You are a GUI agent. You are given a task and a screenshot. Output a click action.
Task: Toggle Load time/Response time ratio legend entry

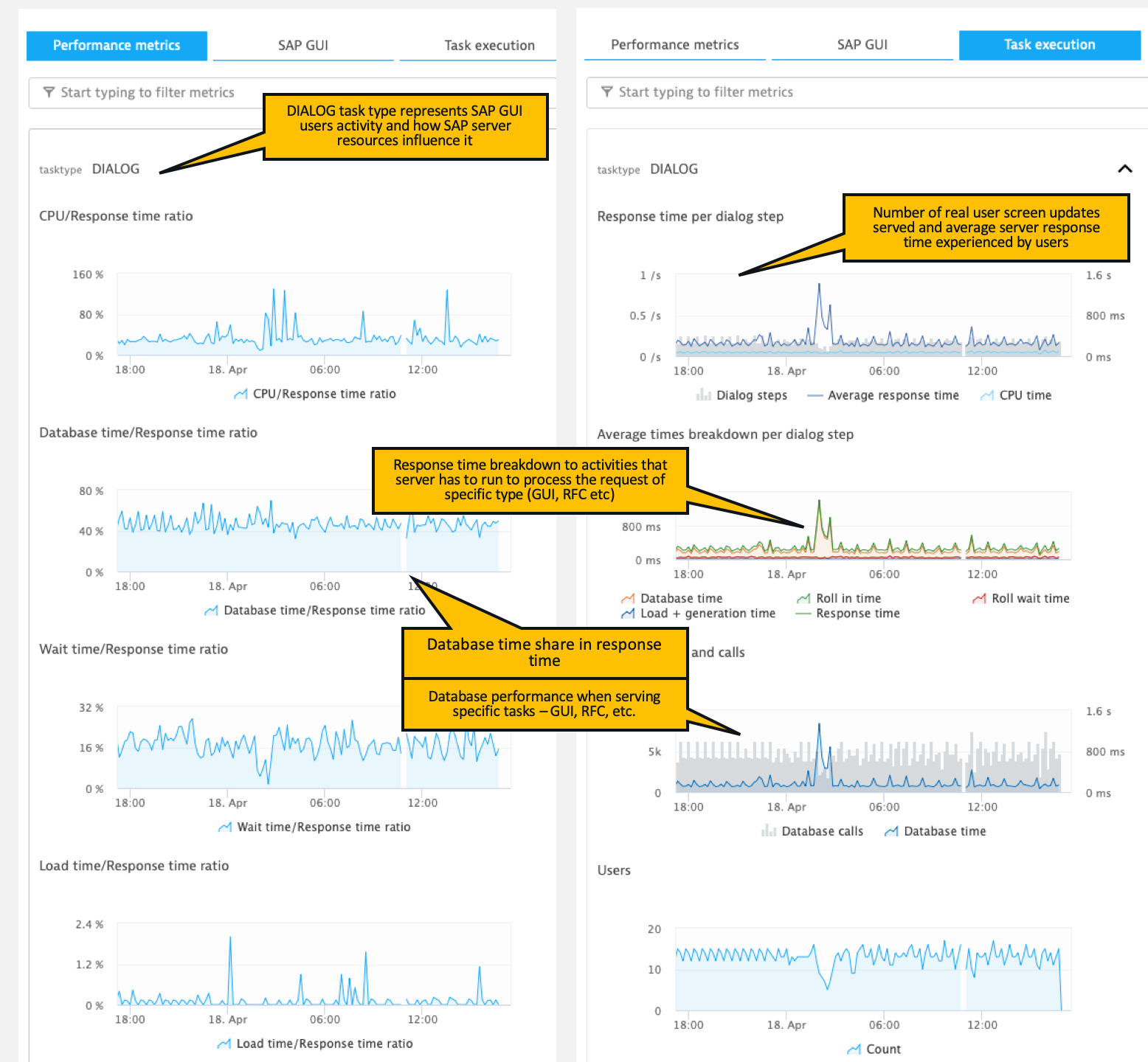coord(315,1044)
